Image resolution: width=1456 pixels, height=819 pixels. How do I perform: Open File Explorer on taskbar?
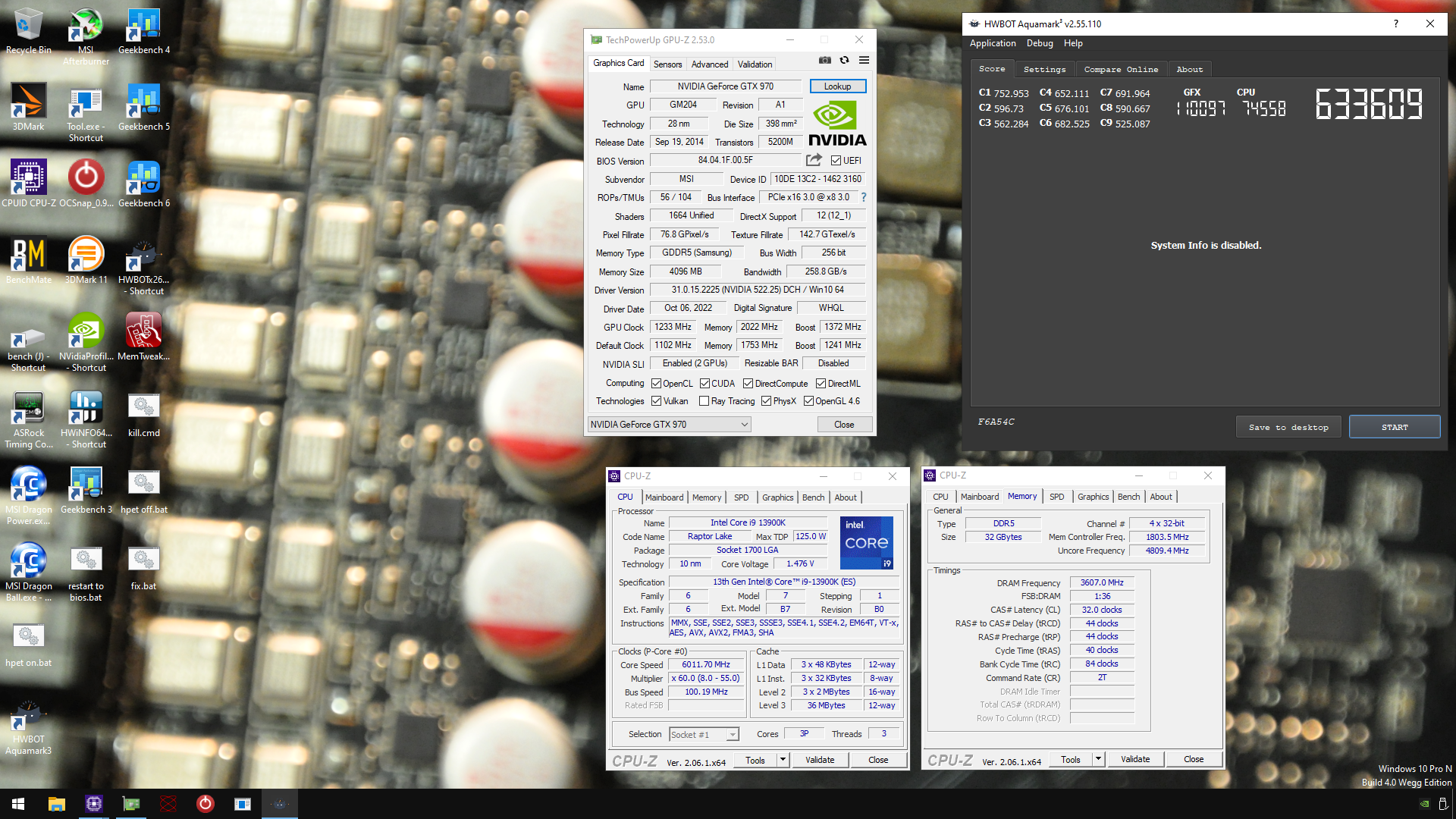tap(56, 804)
